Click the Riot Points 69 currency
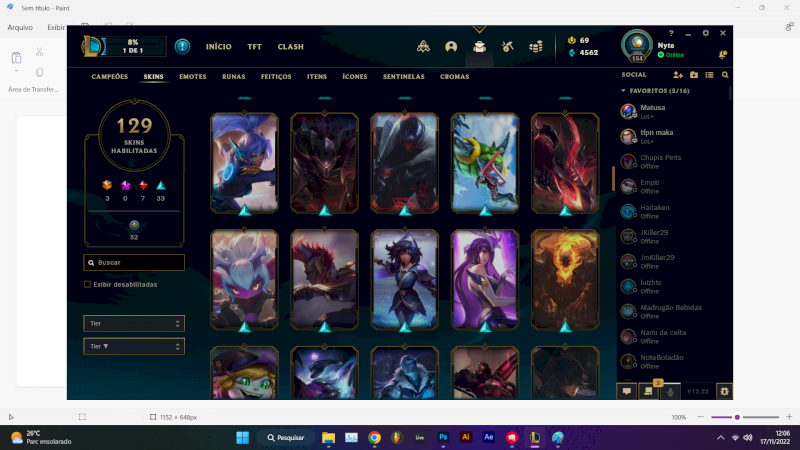 click(579, 40)
